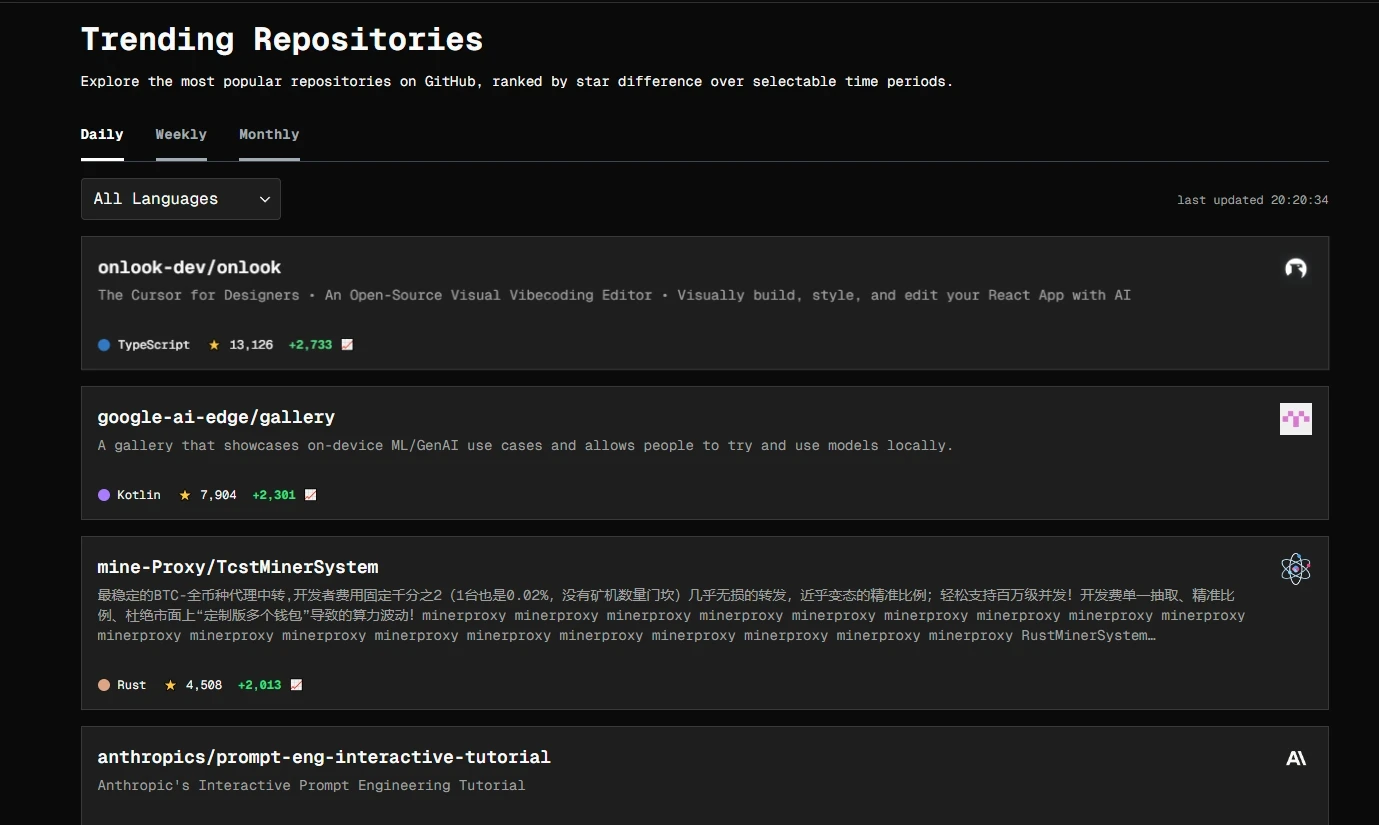
Task: Click the gallery description about on-device ML/GenAI
Action: click(526, 446)
